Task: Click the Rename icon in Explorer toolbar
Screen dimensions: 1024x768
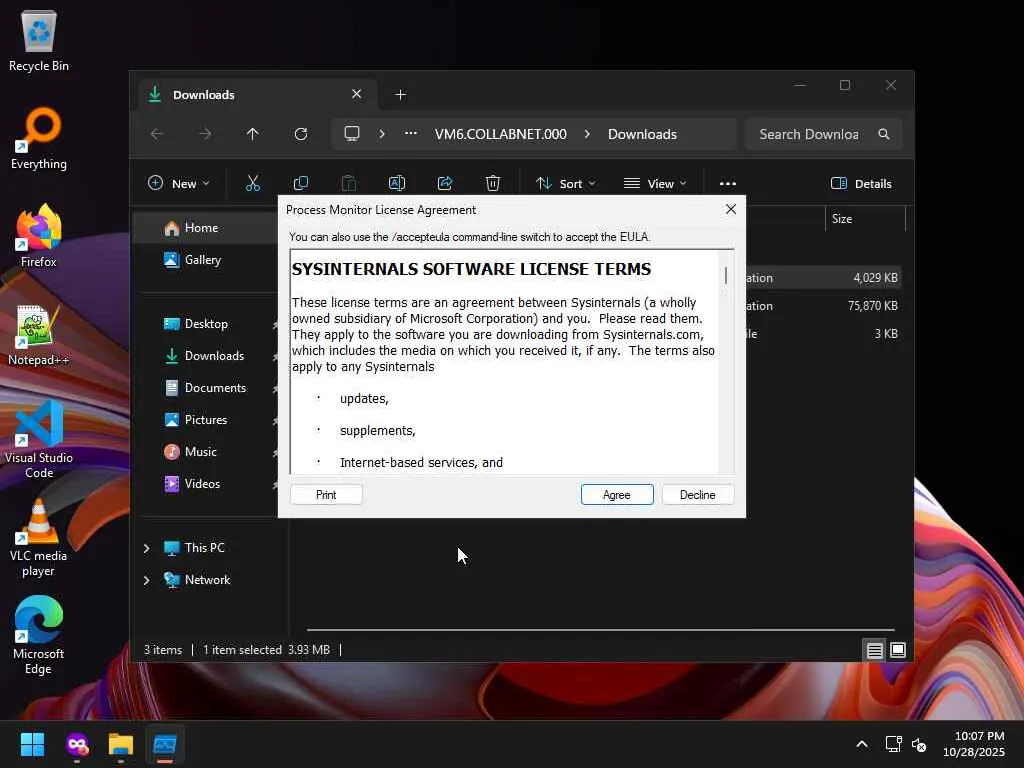Action: tap(397, 183)
